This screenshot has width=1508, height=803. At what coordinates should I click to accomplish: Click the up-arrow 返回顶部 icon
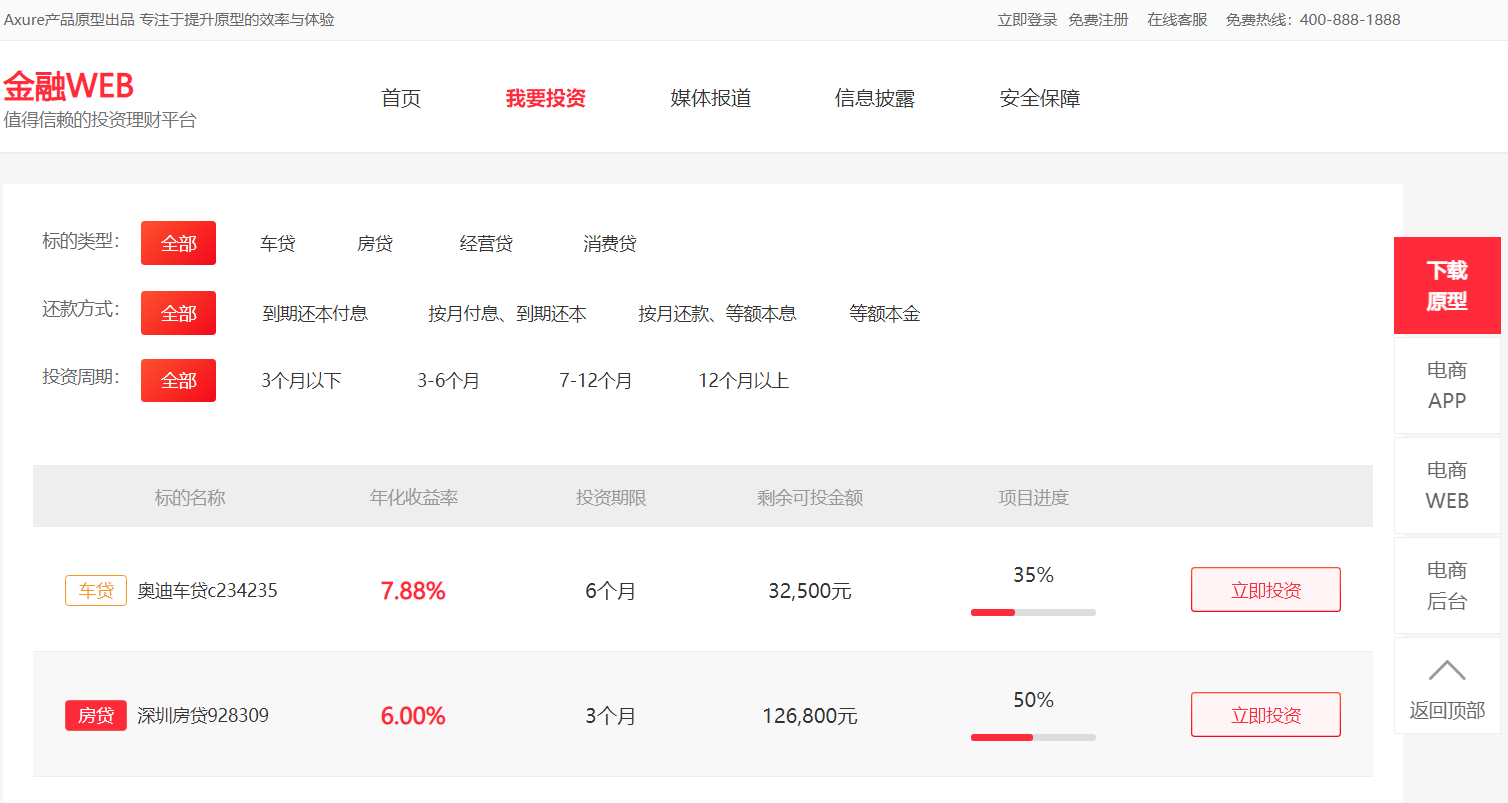[x=1447, y=670]
